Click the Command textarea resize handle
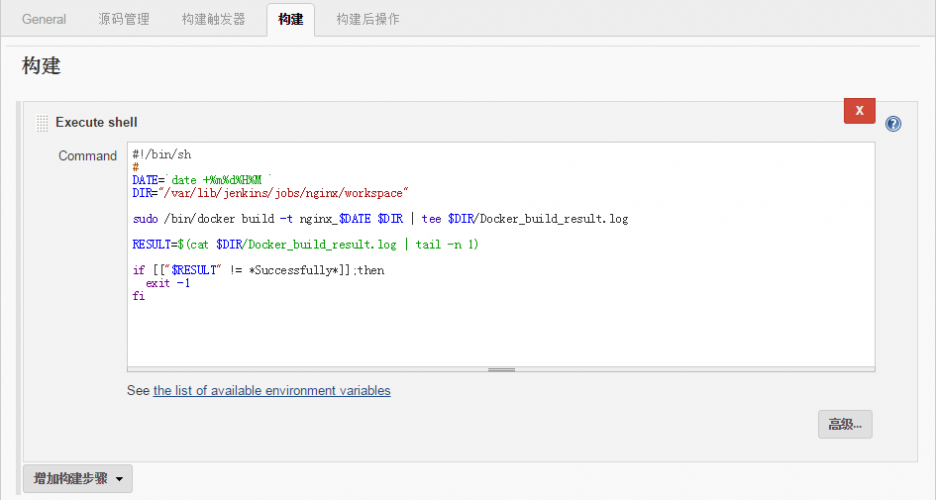Viewport: 936px width, 500px height. click(501, 369)
